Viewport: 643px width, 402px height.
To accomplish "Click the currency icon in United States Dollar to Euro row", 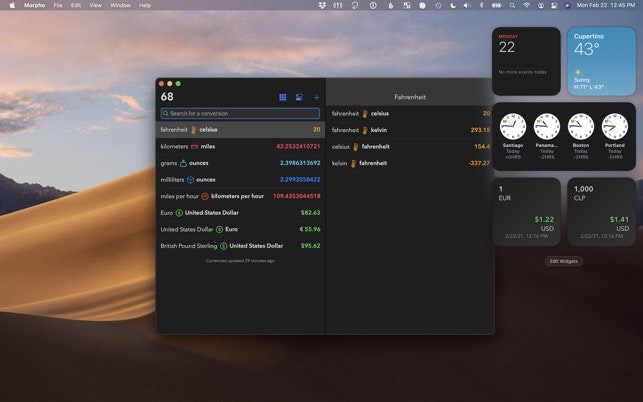I will pyautogui.click(x=219, y=229).
